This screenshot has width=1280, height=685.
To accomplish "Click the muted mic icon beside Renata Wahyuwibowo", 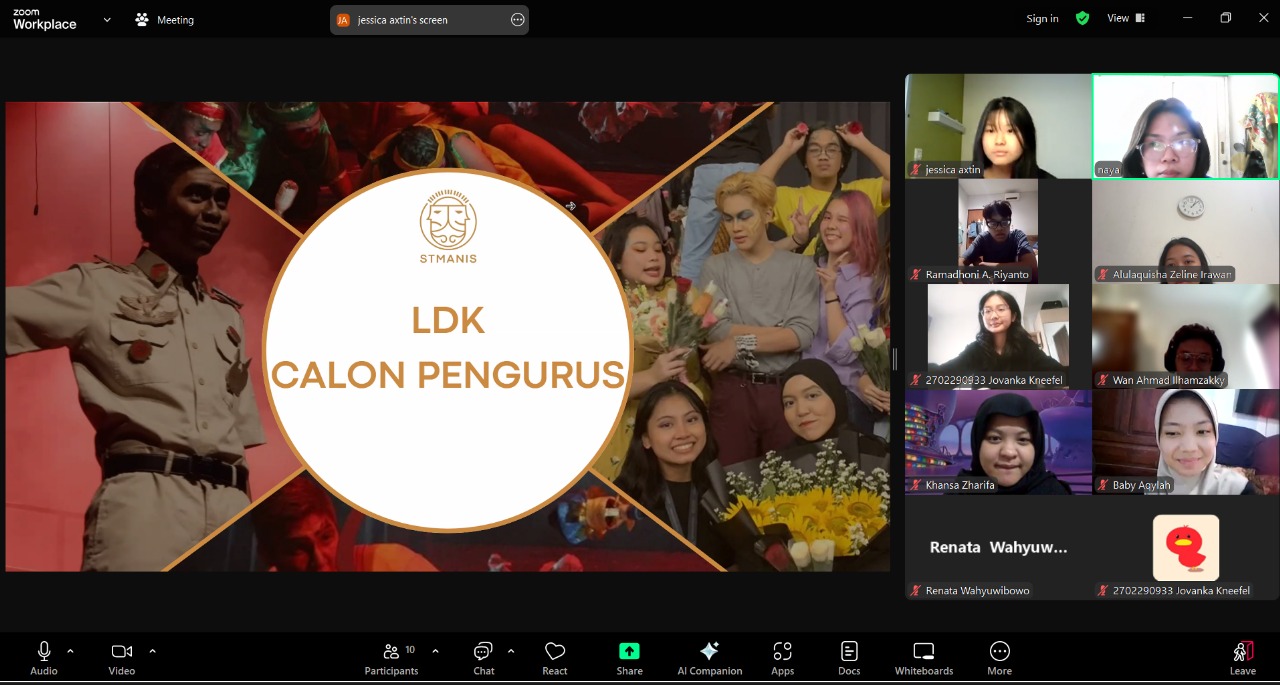I will 915,591.
